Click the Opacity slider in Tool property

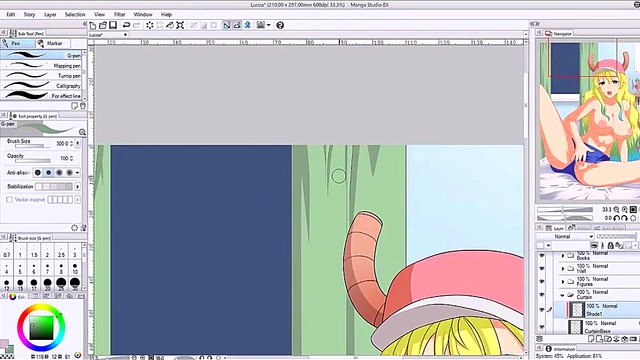(32, 160)
